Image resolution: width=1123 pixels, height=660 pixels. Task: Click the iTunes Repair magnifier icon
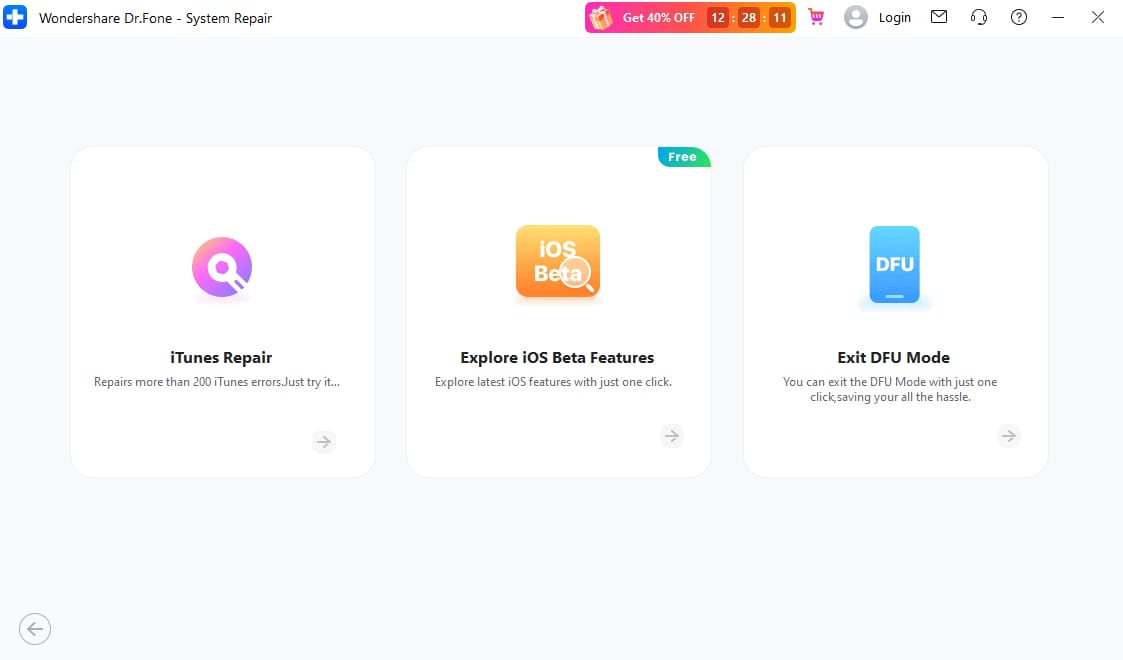[222, 267]
